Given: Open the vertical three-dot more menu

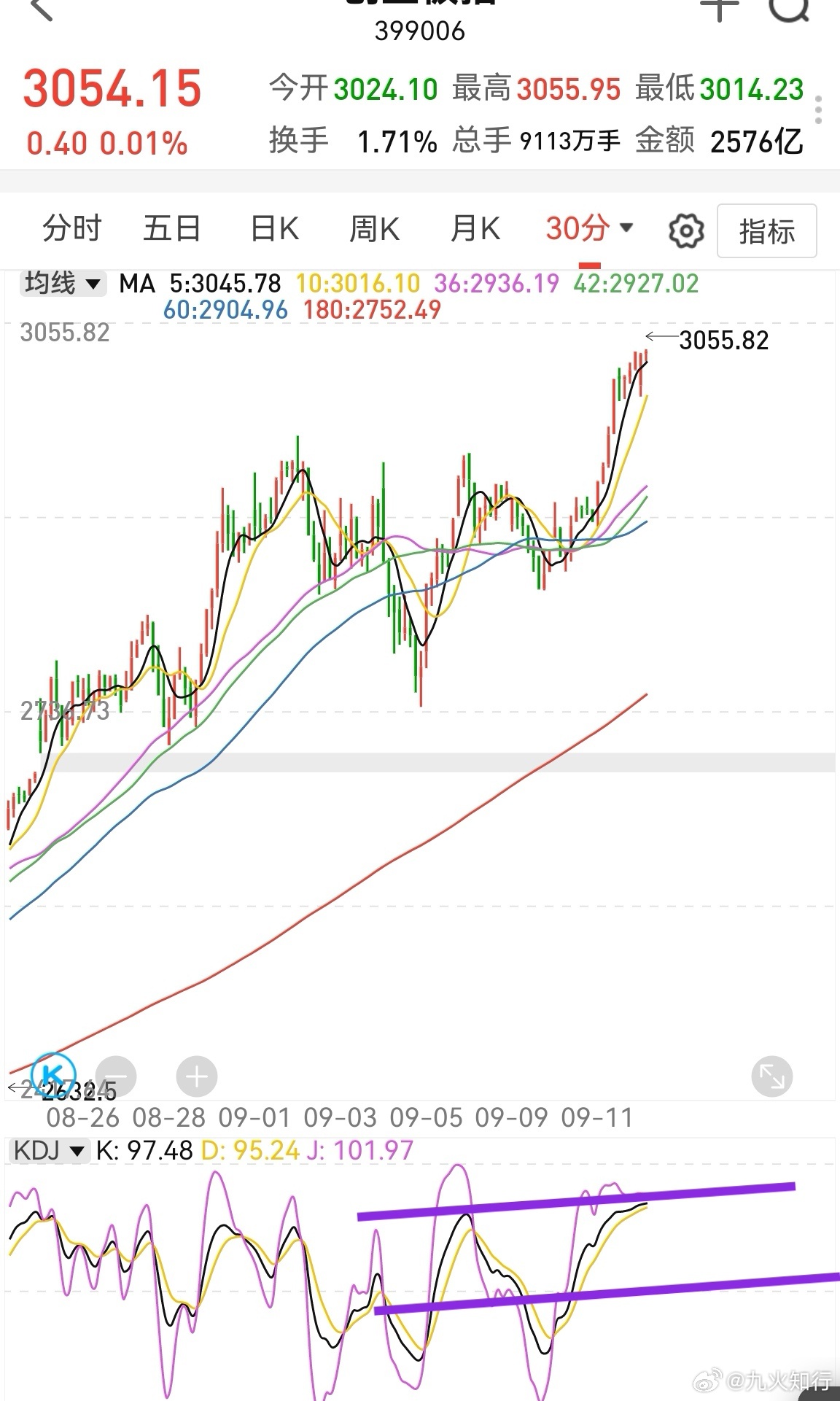Looking at the screenshot, I should (x=818, y=109).
